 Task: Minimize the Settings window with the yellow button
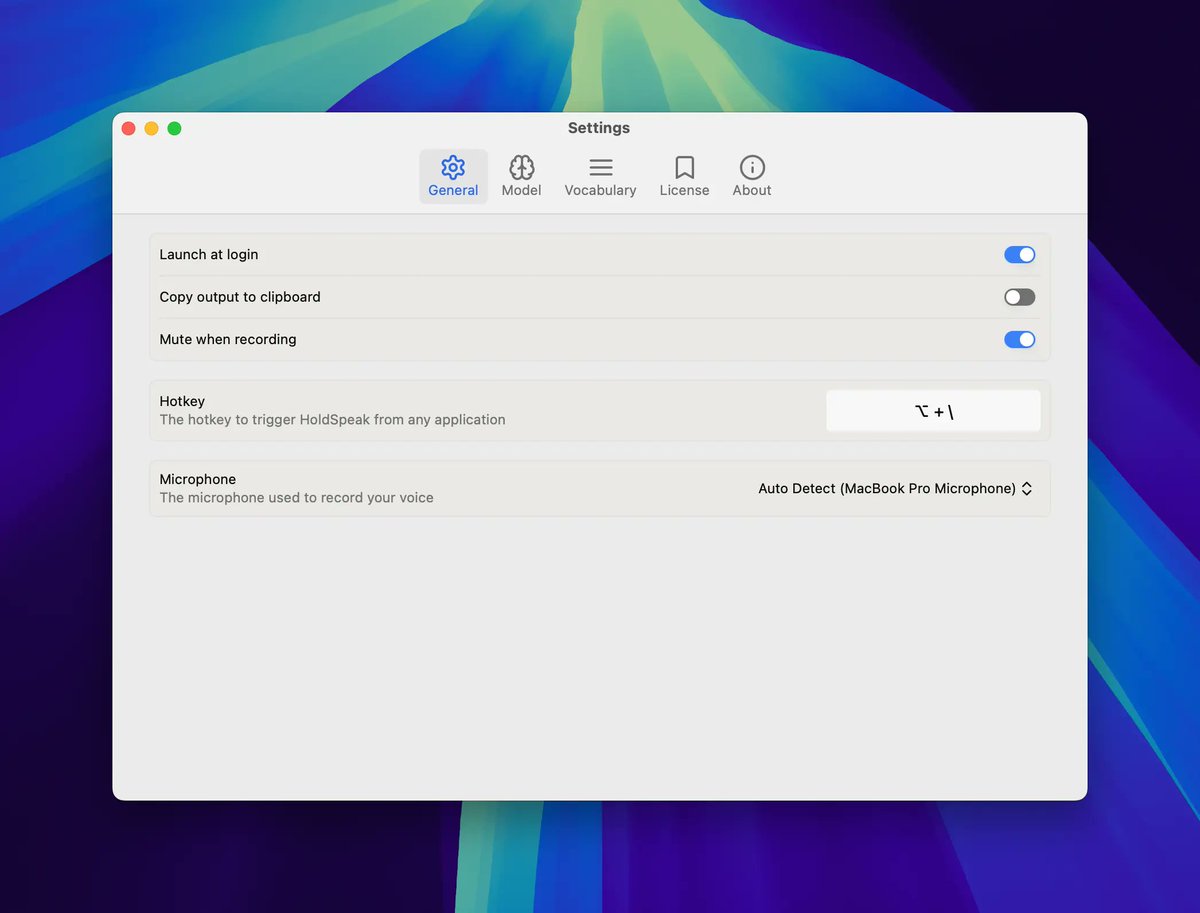click(x=151, y=128)
